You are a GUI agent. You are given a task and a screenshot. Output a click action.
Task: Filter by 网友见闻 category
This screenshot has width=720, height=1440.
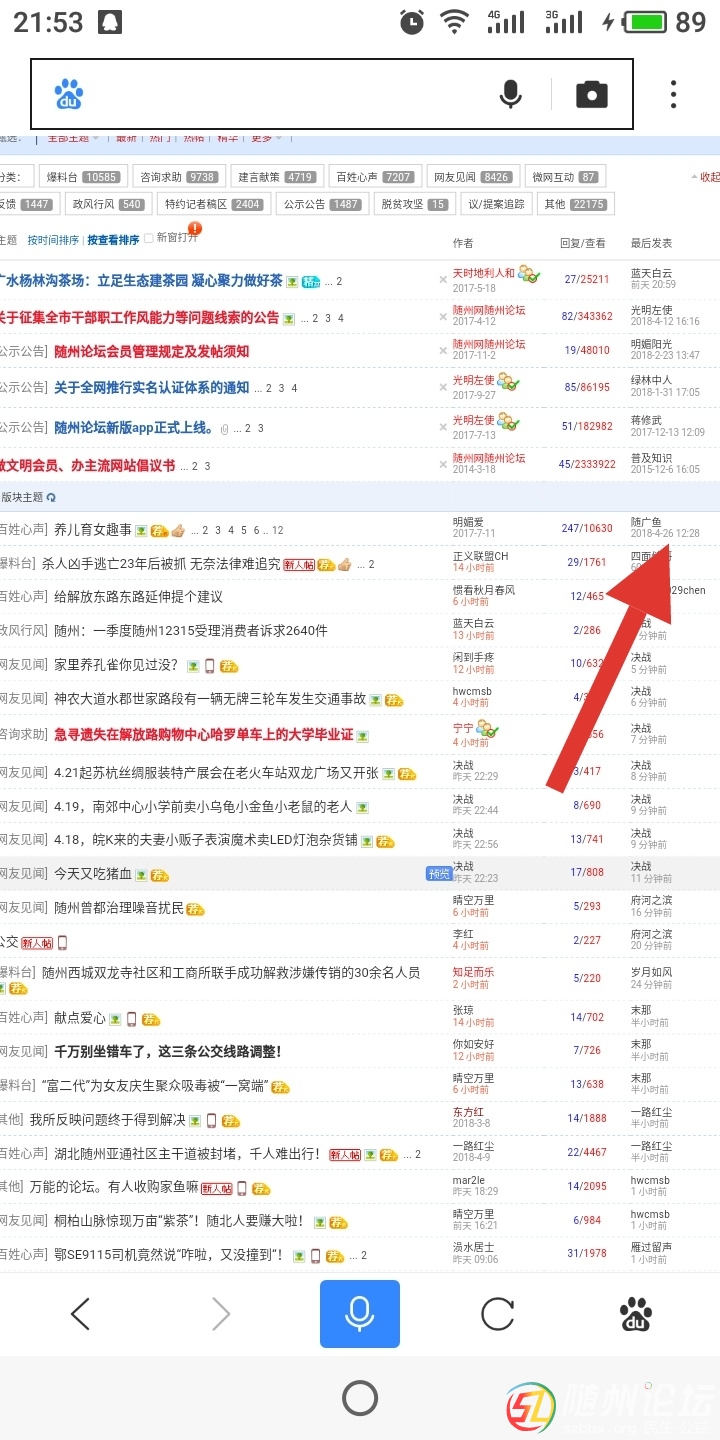pyautogui.click(x=469, y=177)
